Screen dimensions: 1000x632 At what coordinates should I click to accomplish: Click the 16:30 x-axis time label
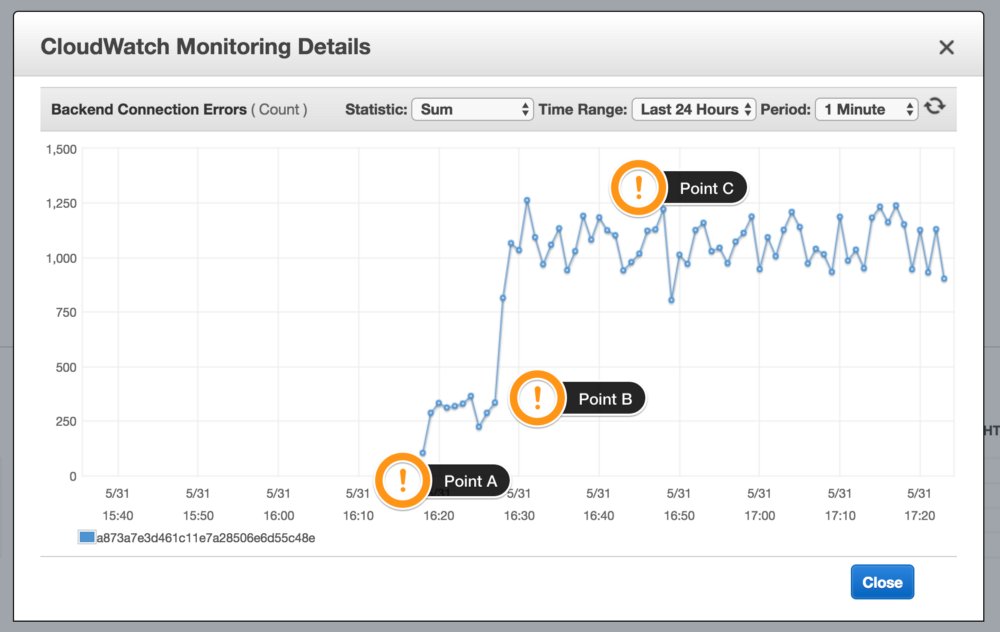click(519, 515)
